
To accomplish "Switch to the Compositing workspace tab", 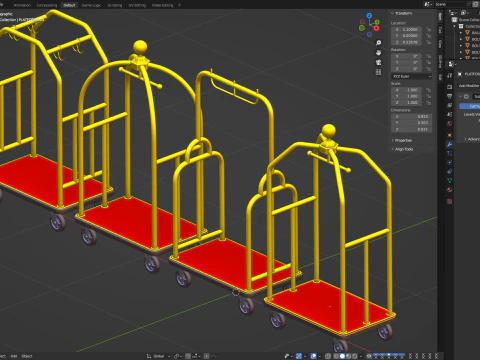I will tap(47, 5).
